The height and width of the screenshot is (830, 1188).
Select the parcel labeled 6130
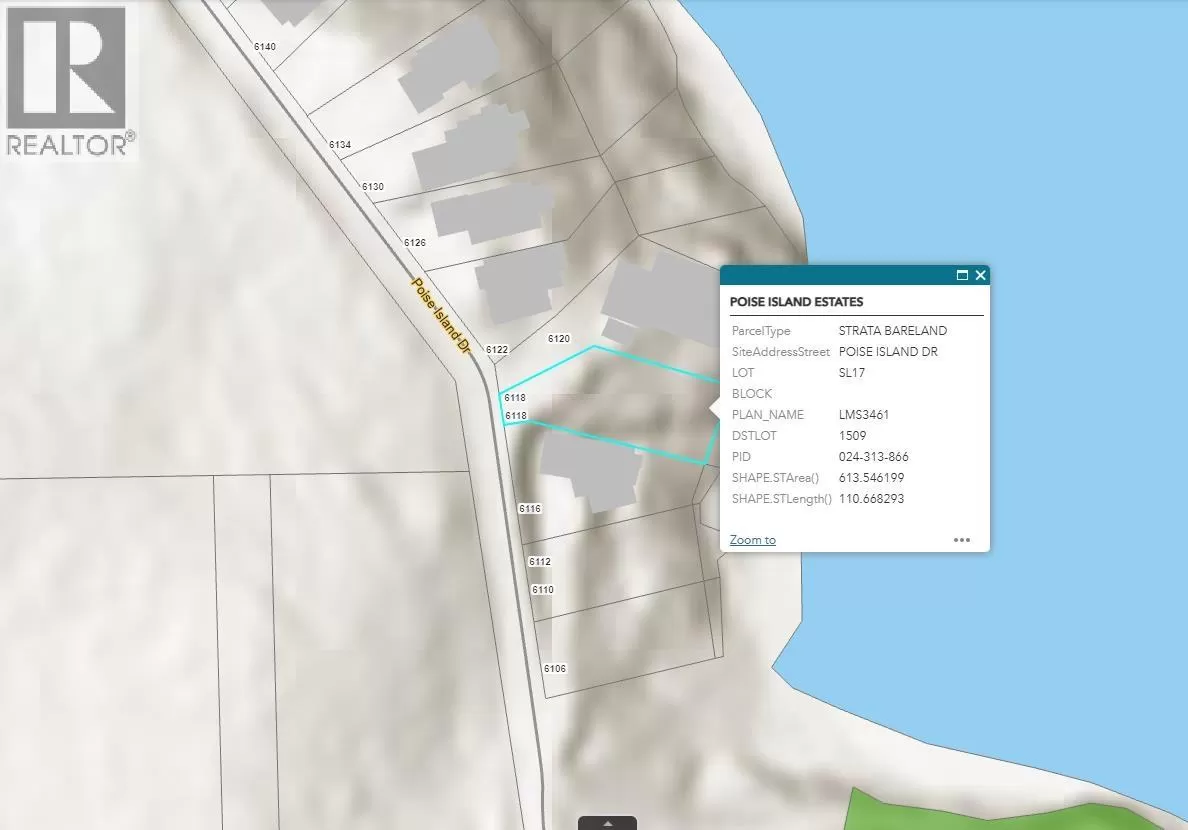click(x=374, y=186)
